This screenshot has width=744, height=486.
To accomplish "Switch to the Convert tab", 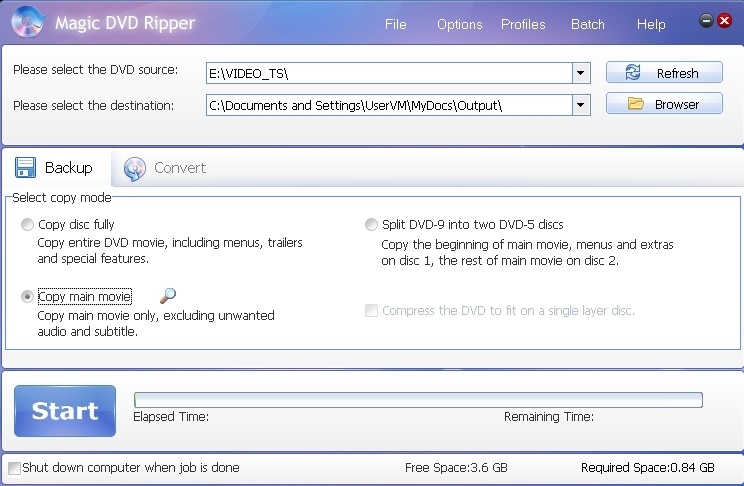I will click(165, 168).
